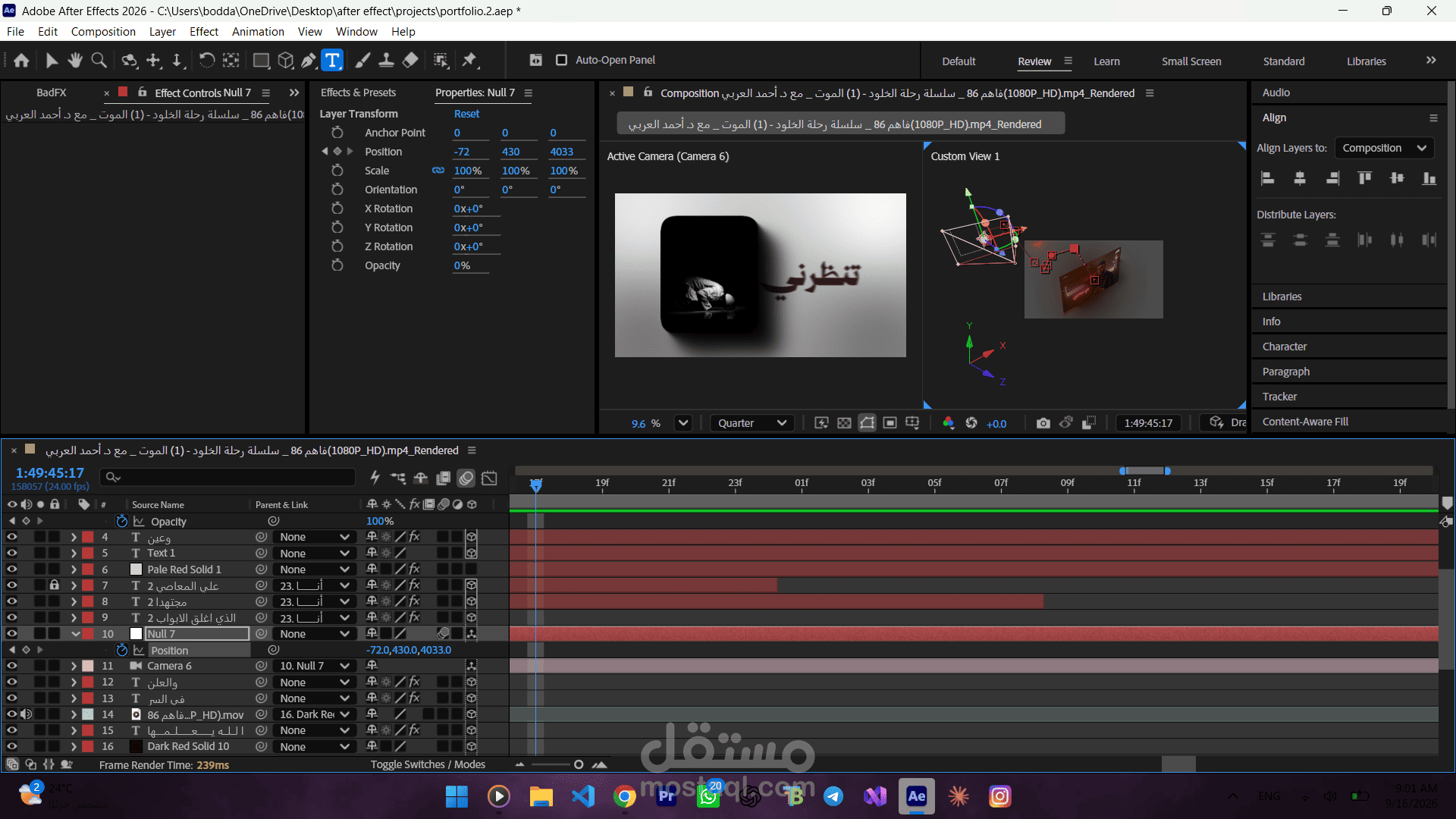Switch to Effects & Presets tab
The width and height of the screenshot is (1456, 819).
click(x=358, y=93)
